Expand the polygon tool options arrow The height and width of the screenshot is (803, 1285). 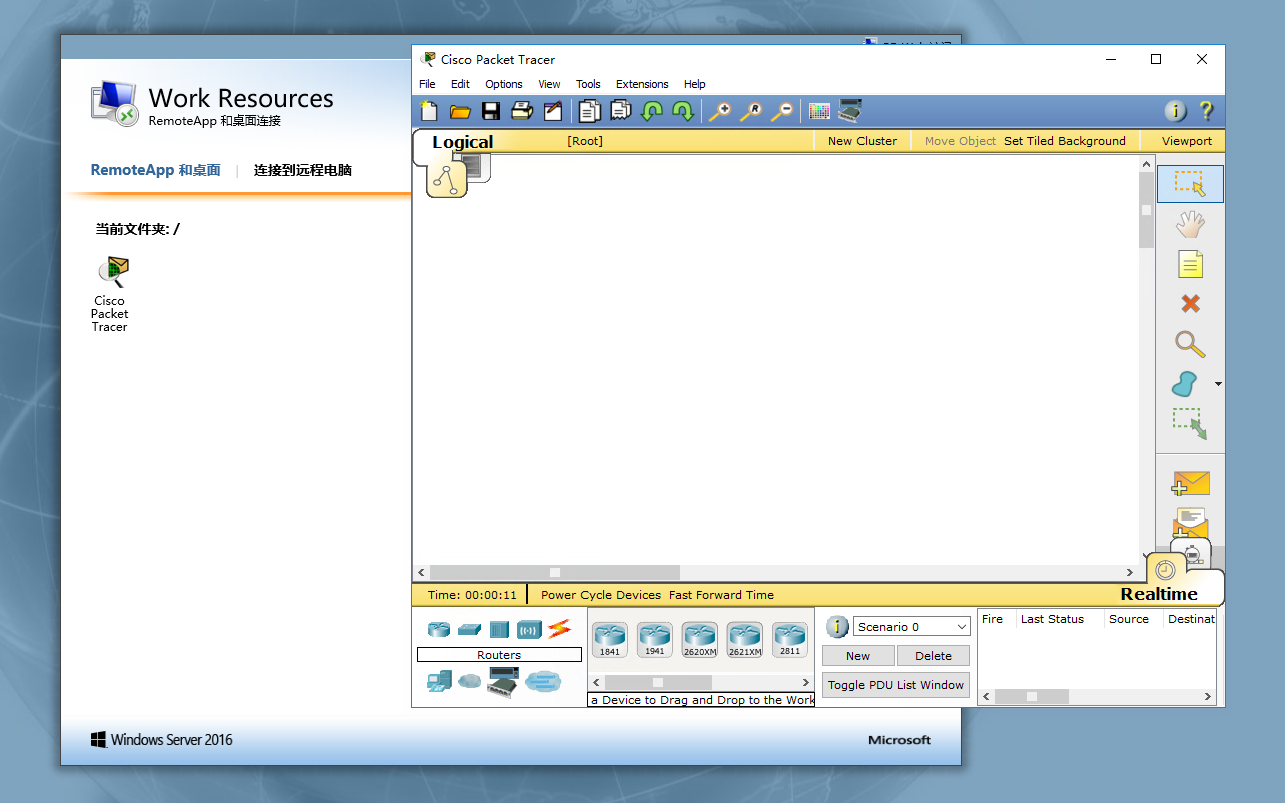pos(1217,384)
